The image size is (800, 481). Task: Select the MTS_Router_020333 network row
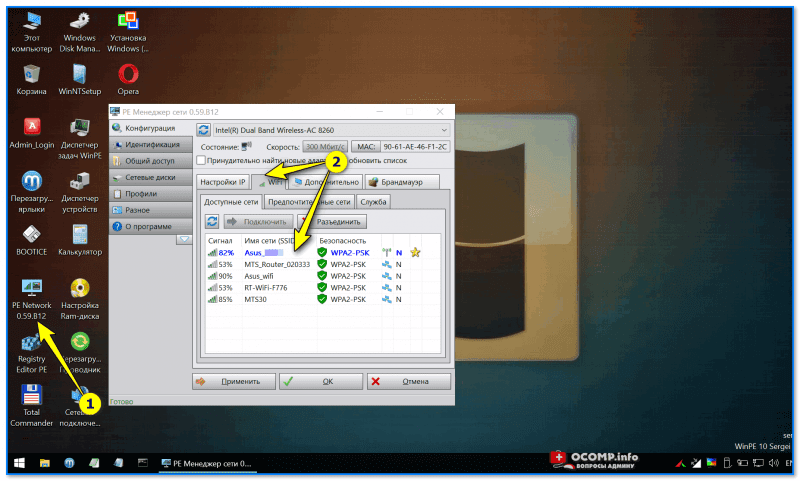[322, 264]
